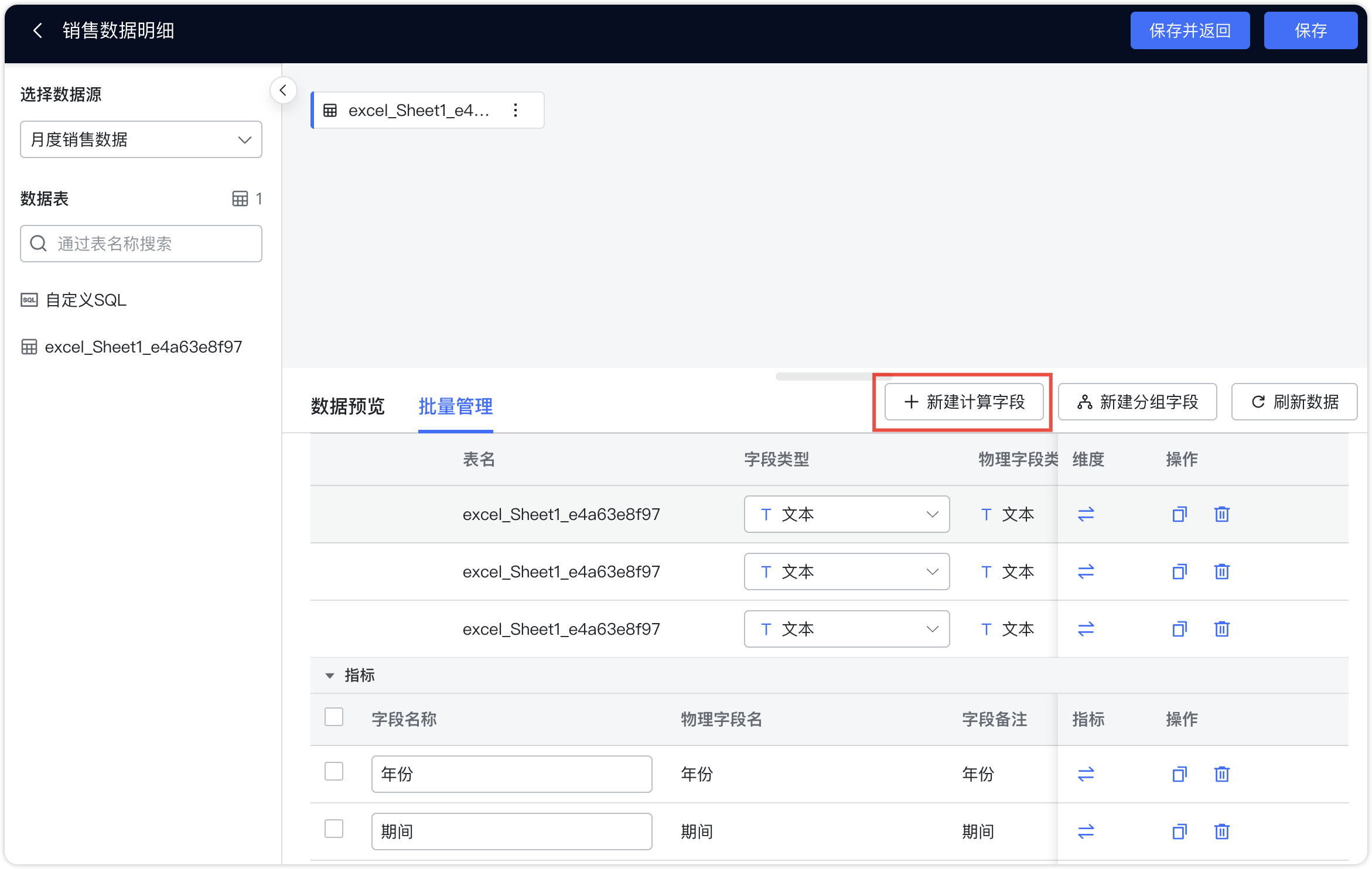Click the 销售数据明细 page title
This screenshot has width=1372, height=869.
(119, 30)
